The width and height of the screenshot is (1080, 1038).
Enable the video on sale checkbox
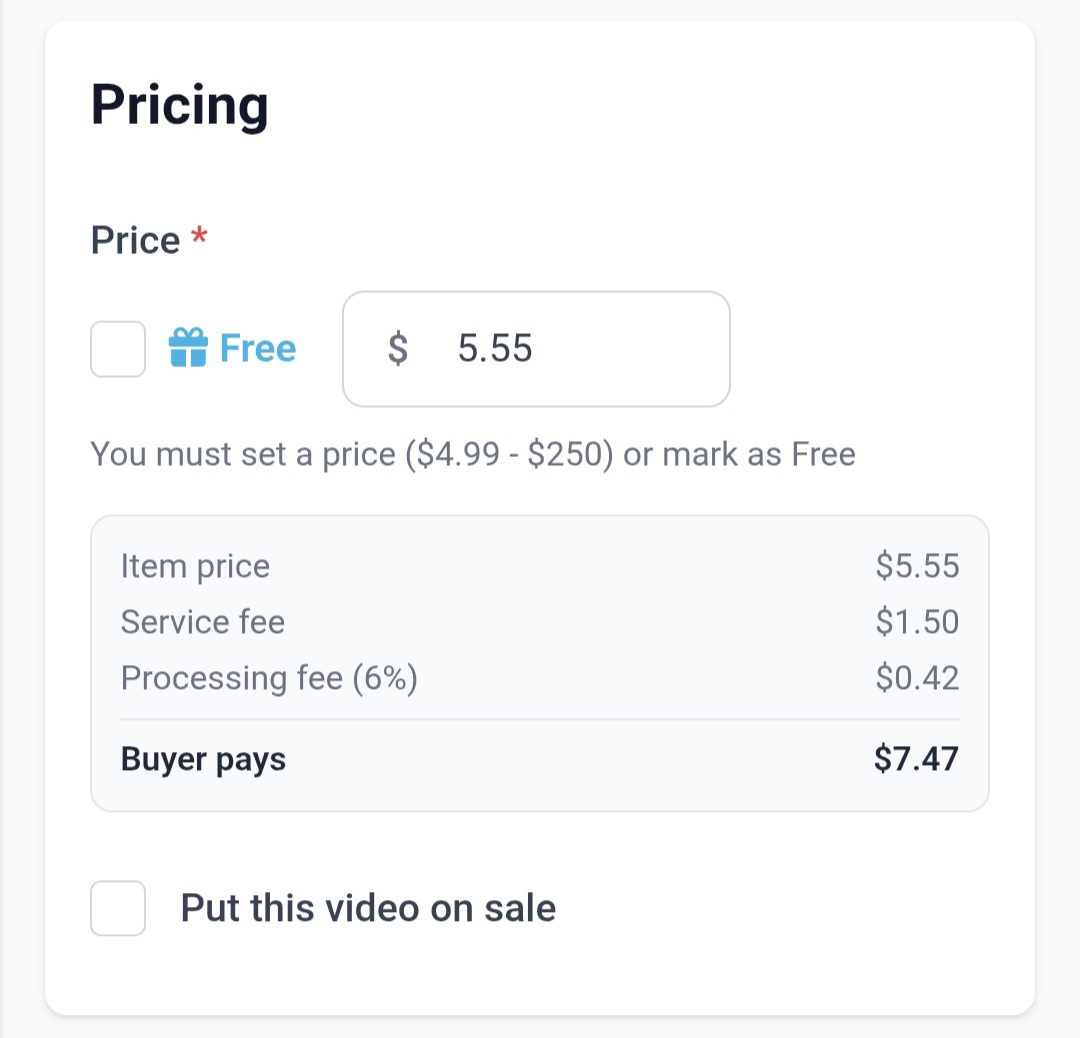118,908
